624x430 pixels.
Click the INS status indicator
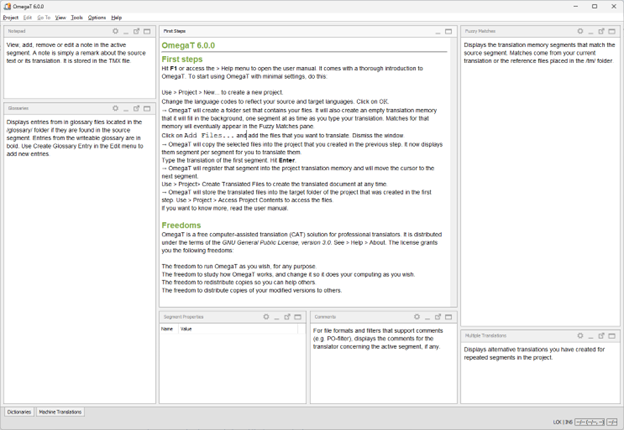click(569, 422)
